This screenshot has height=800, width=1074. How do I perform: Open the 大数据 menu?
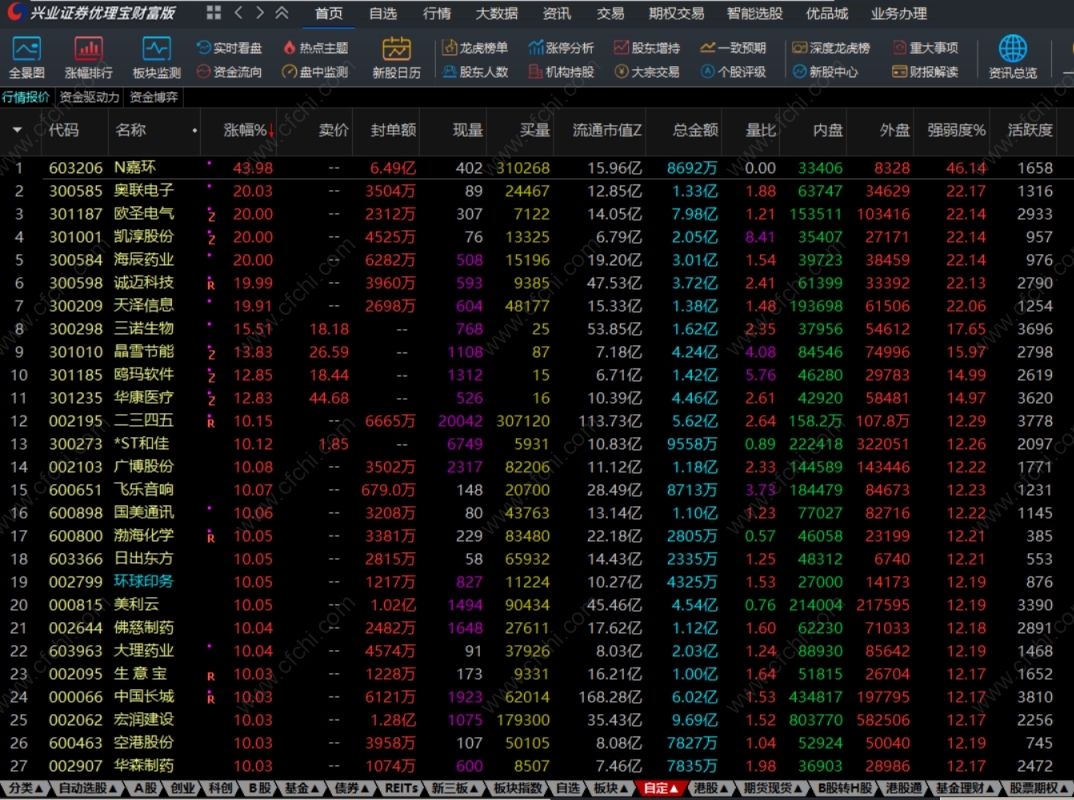click(x=497, y=14)
